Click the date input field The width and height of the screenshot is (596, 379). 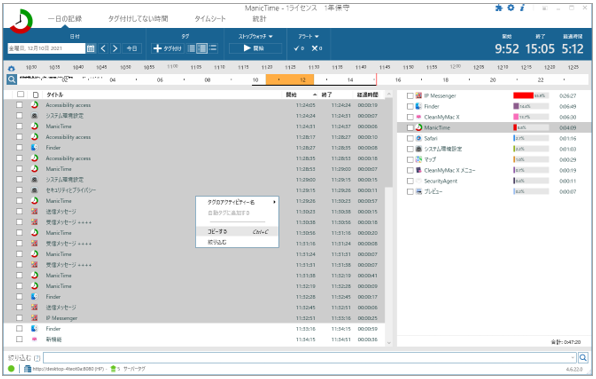[46, 48]
